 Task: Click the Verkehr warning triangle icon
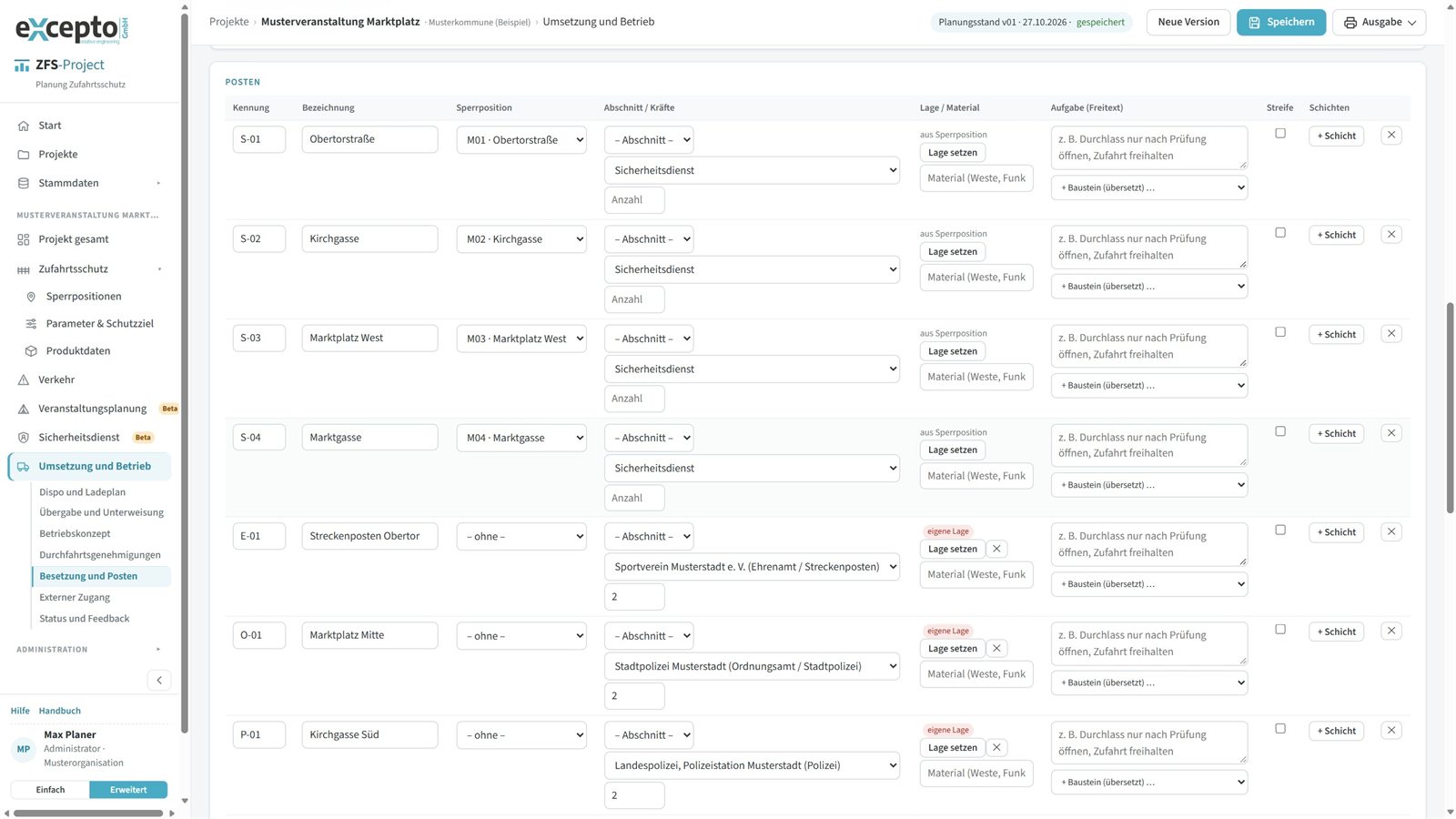(x=24, y=380)
